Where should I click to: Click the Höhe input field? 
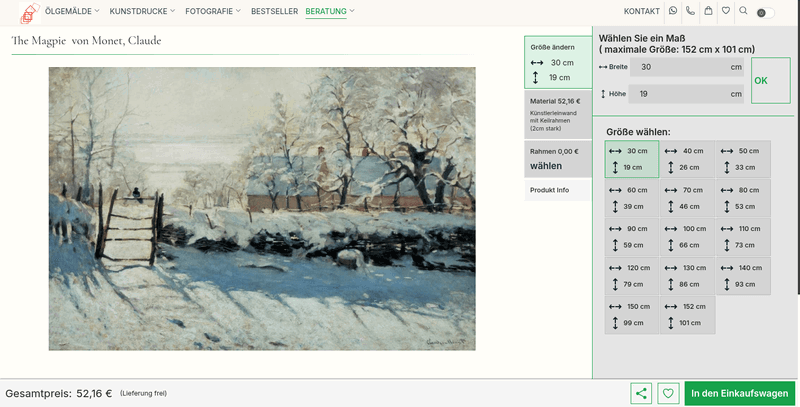(686, 94)
